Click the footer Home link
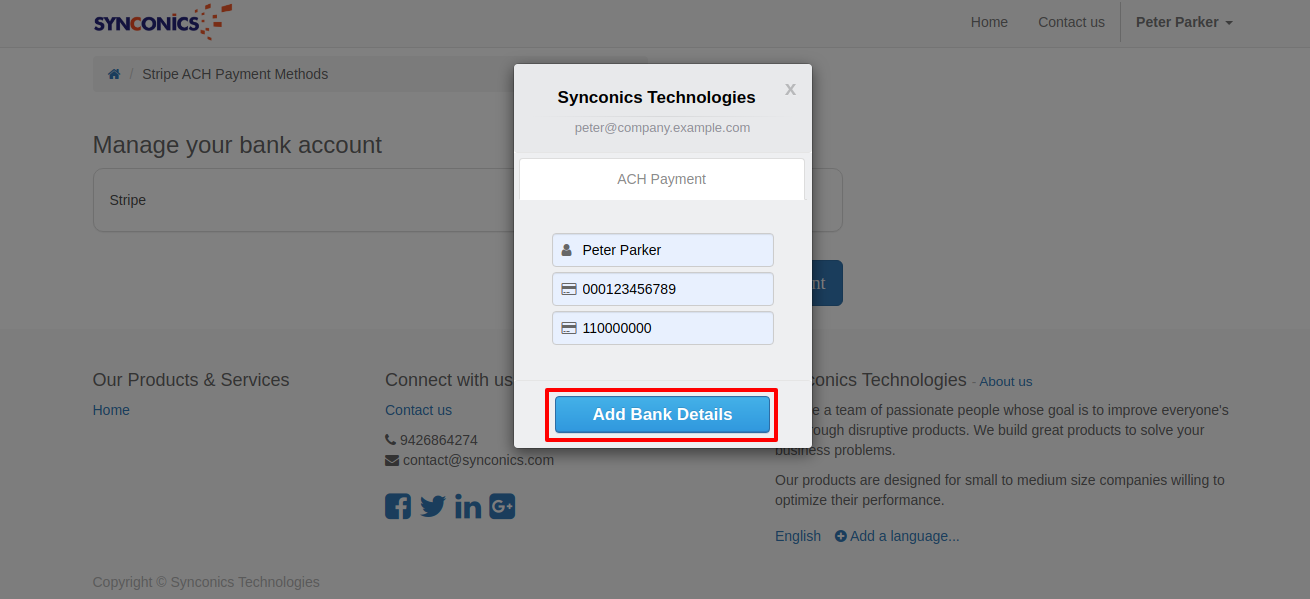 (111, 410)
